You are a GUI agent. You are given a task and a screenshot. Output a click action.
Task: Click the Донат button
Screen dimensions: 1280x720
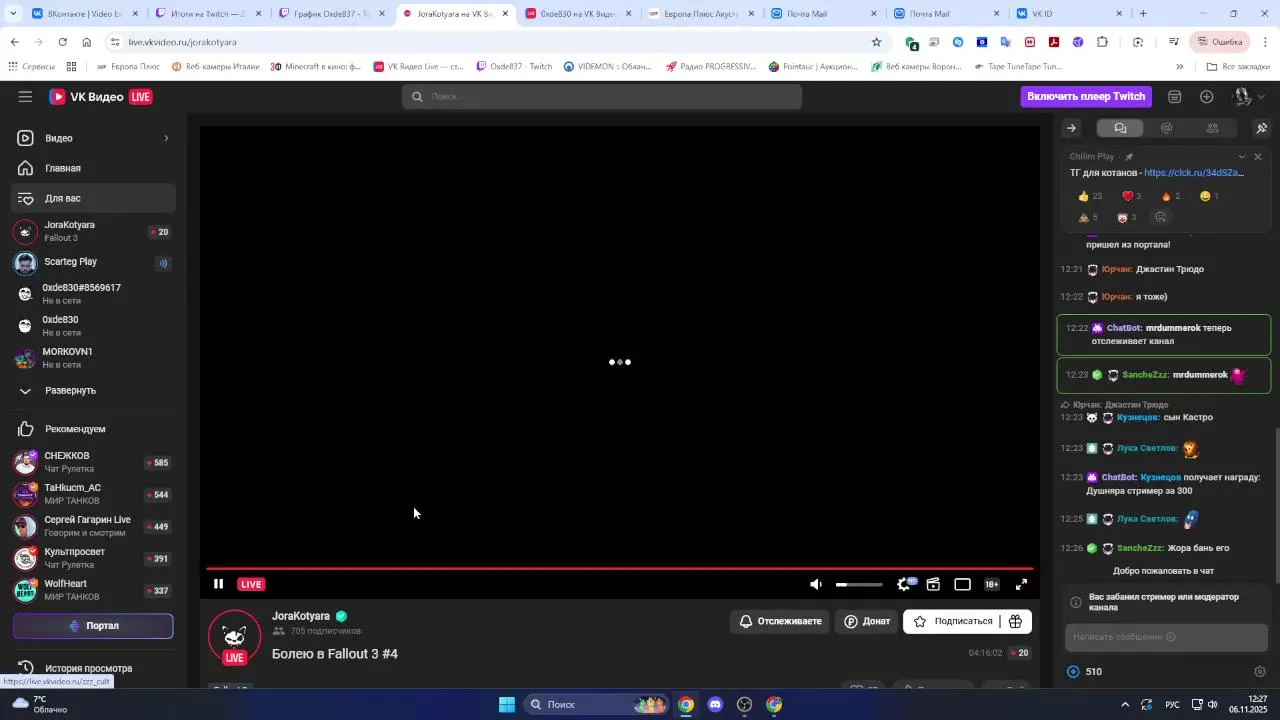pos(866,621)
